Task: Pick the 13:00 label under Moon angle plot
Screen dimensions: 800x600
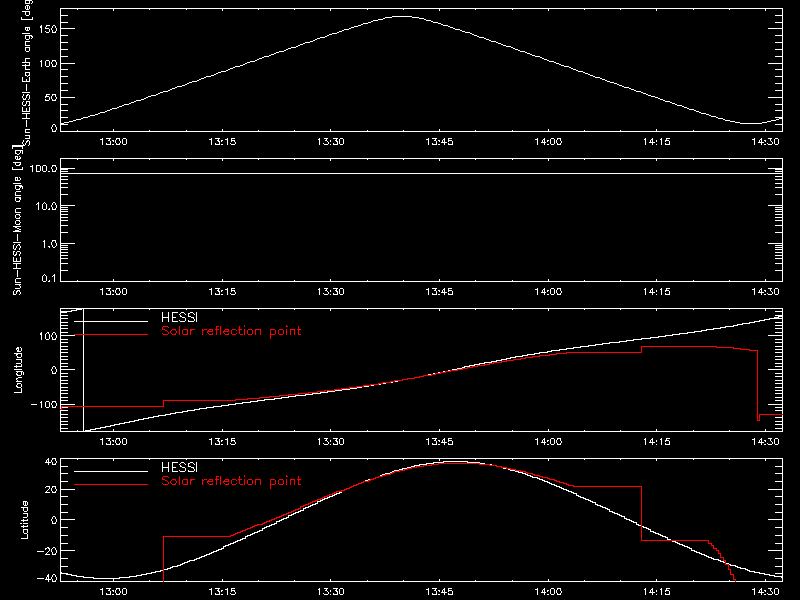Action: click(x=113, y=292)
